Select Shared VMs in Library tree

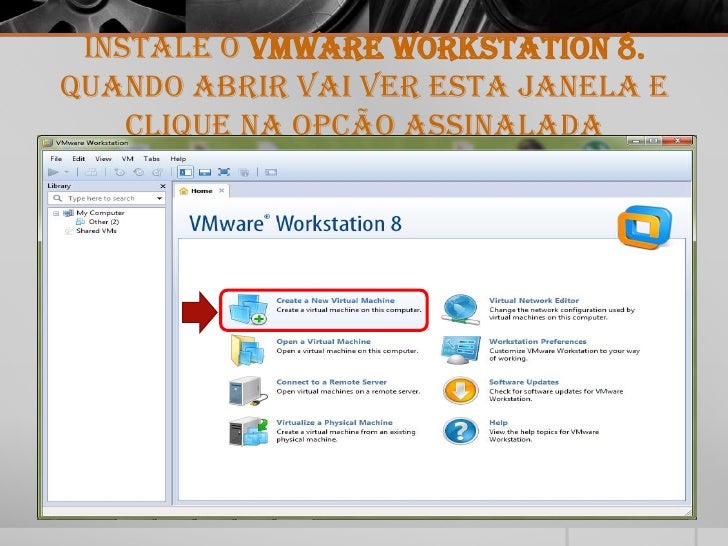(x=96, y=231)
